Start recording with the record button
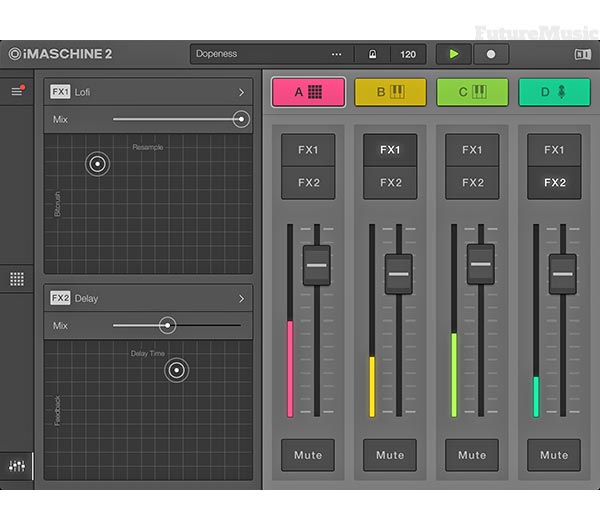 (x=491, y=54)
